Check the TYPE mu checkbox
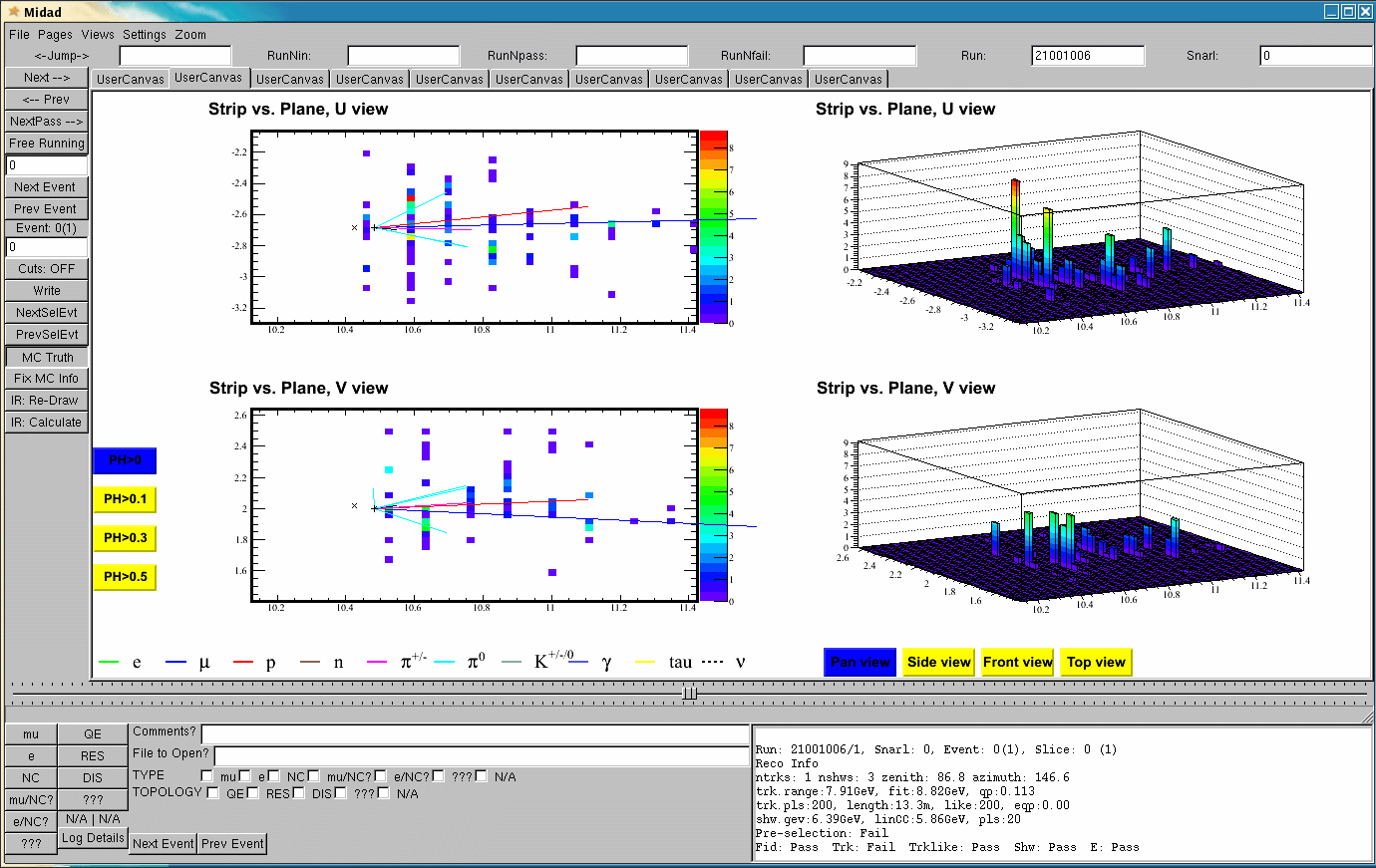This screenshot has width=1376, height=868. [207, 776]
